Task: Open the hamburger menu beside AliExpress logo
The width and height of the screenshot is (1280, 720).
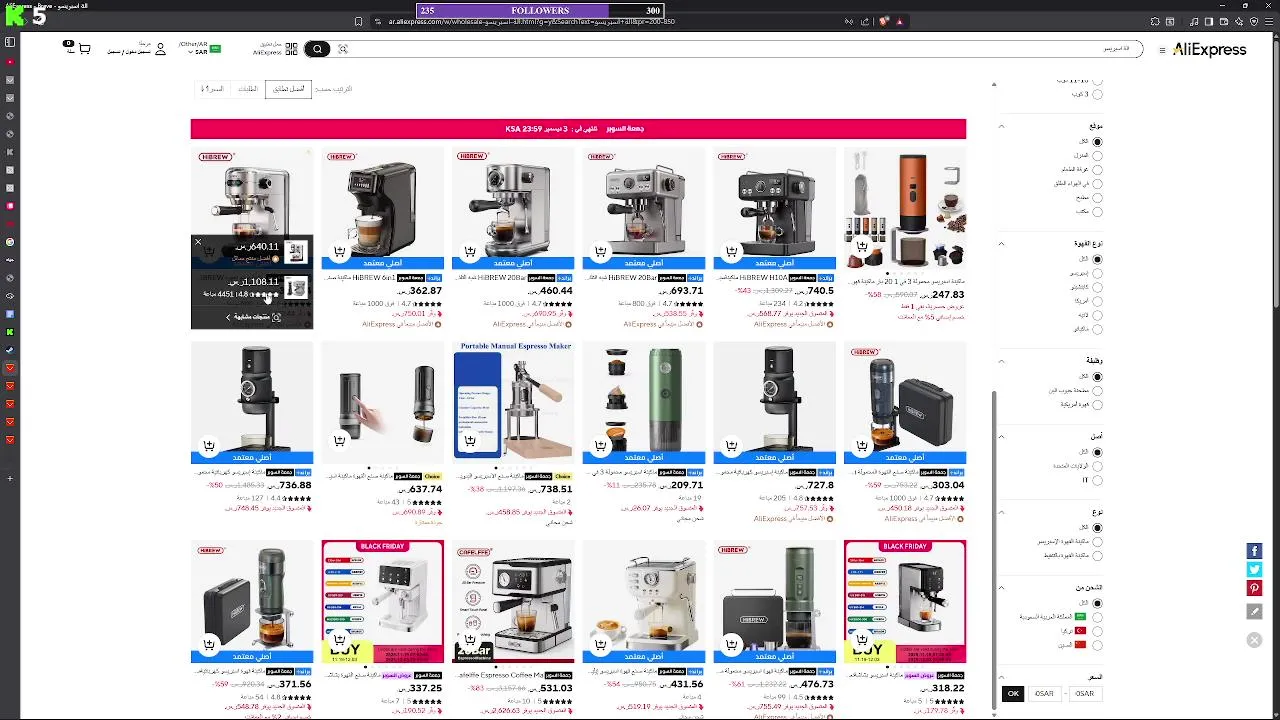Action: pos(1162,50)
